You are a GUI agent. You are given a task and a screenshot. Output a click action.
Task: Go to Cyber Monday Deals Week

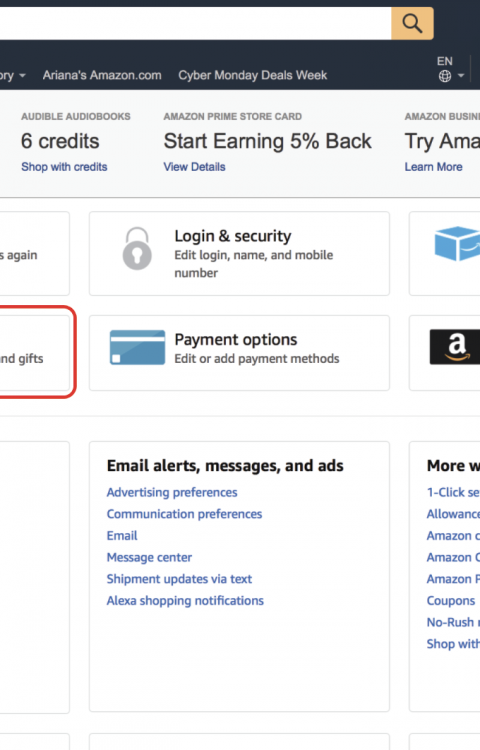pyautogui.click(x=252, y=75)
